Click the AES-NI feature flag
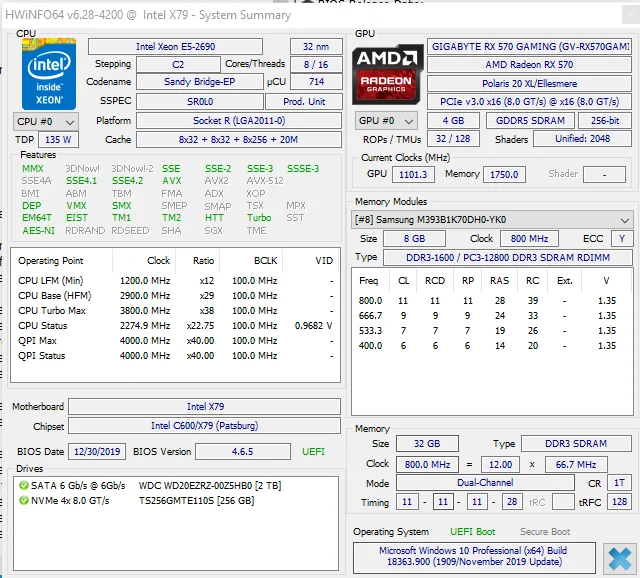640x578 pixels. [38, 231]
